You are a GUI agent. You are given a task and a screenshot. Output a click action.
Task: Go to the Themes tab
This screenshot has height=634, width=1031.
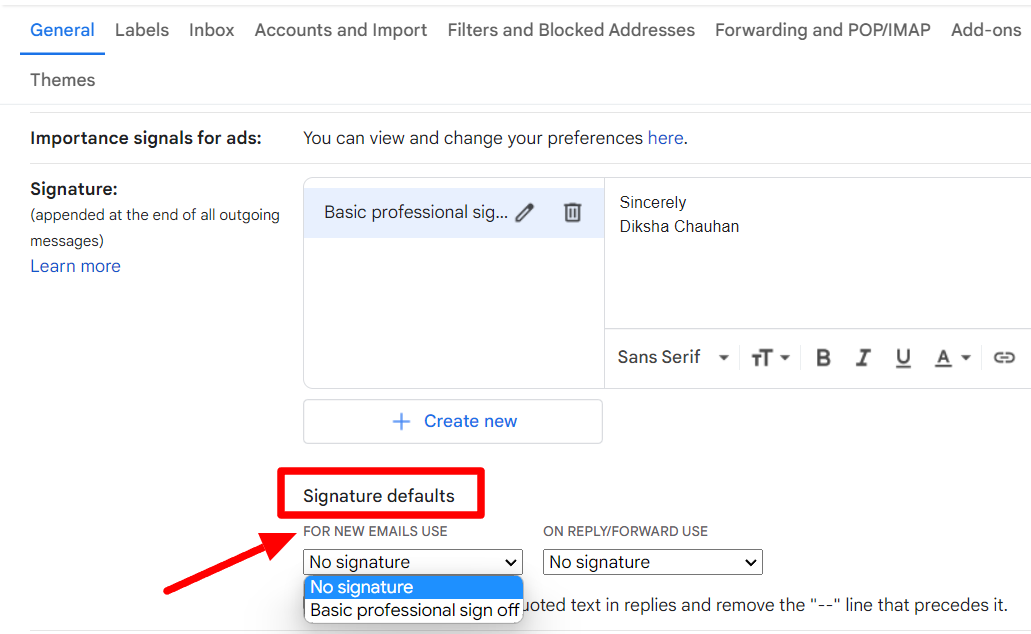click(x=62, y=80)
